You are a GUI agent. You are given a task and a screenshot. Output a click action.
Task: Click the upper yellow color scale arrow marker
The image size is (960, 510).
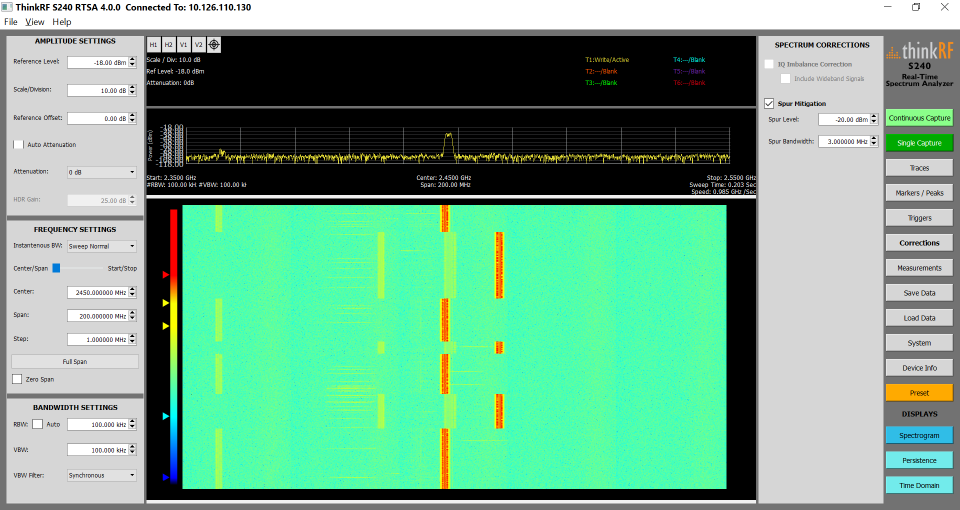(165, 303)
